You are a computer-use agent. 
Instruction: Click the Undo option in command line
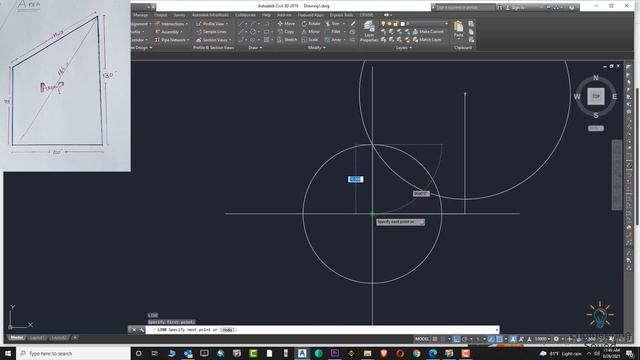227,330
